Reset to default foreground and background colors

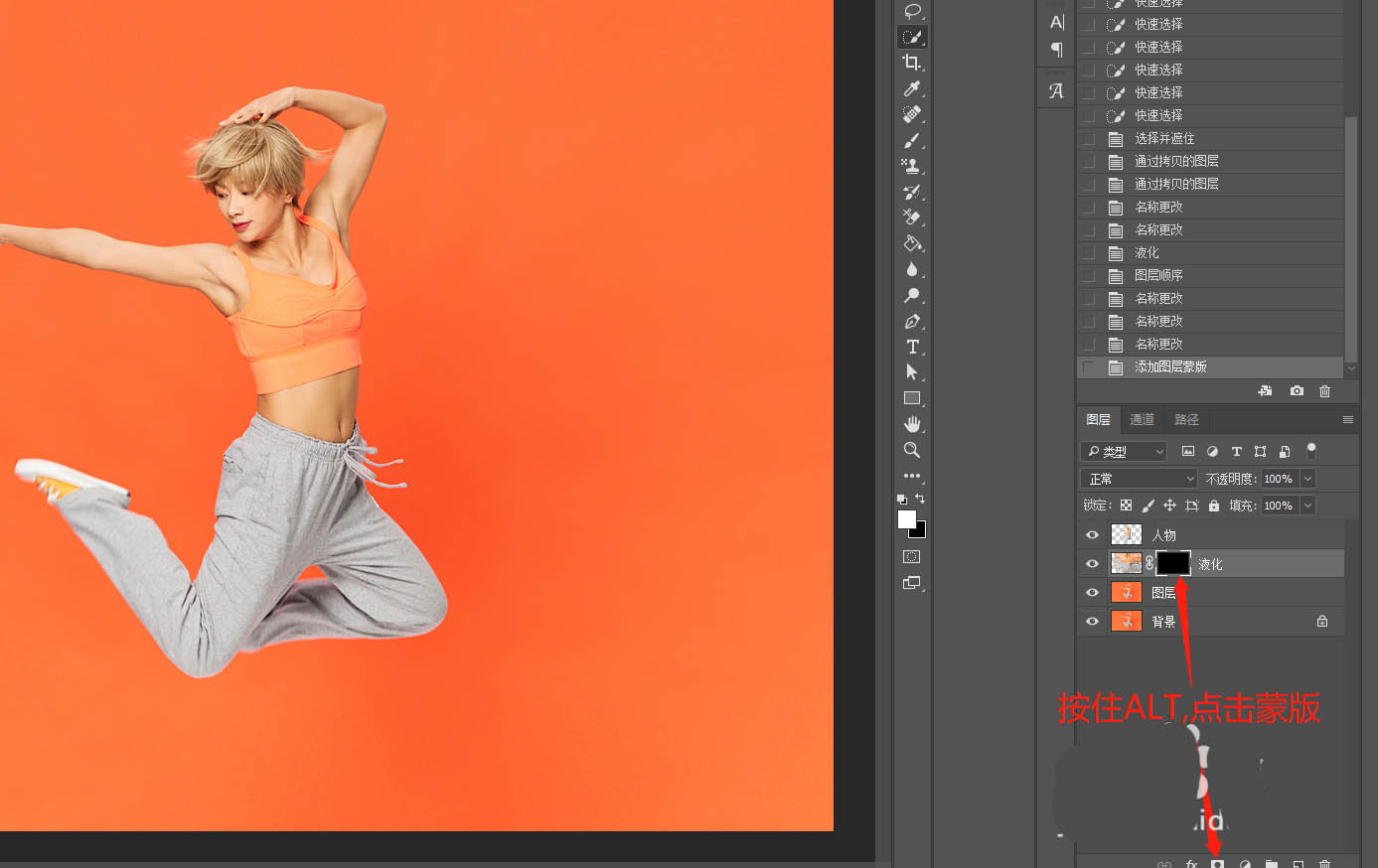(x=902, y=499)
